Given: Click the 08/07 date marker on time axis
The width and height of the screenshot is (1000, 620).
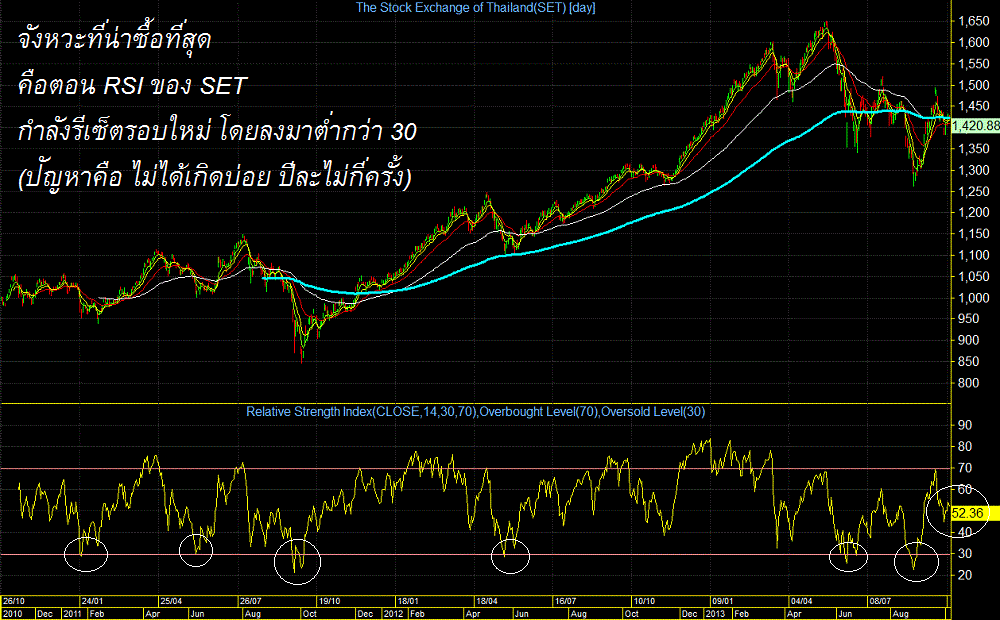Looking at the screenshot, I should coord(881,602).
